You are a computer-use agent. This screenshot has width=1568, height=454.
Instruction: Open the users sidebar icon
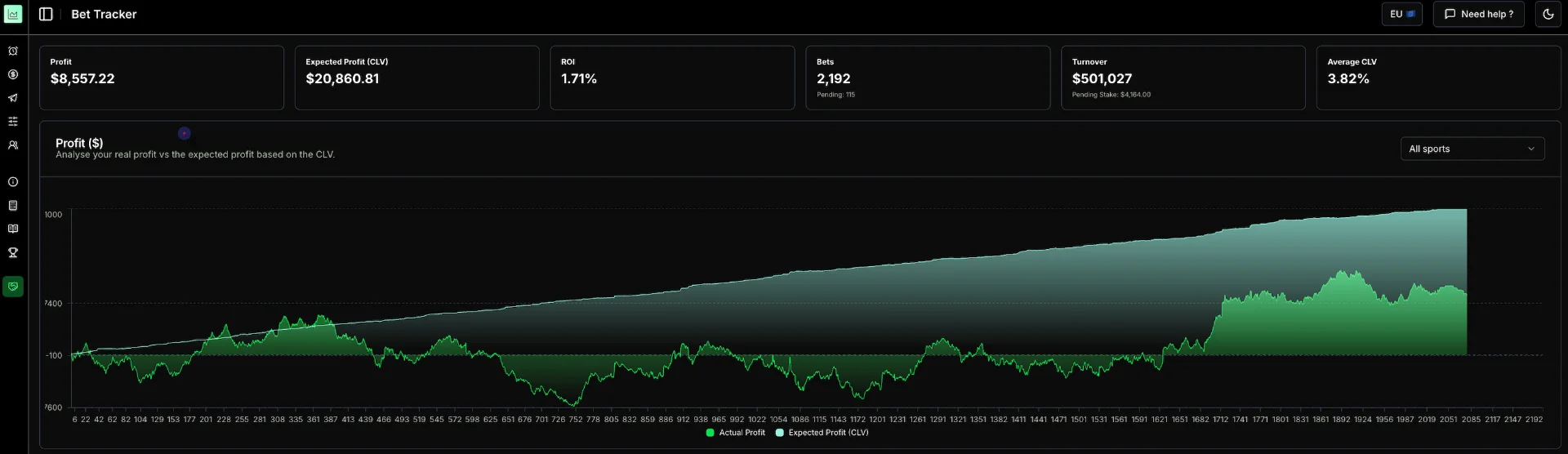pos(13,145)
